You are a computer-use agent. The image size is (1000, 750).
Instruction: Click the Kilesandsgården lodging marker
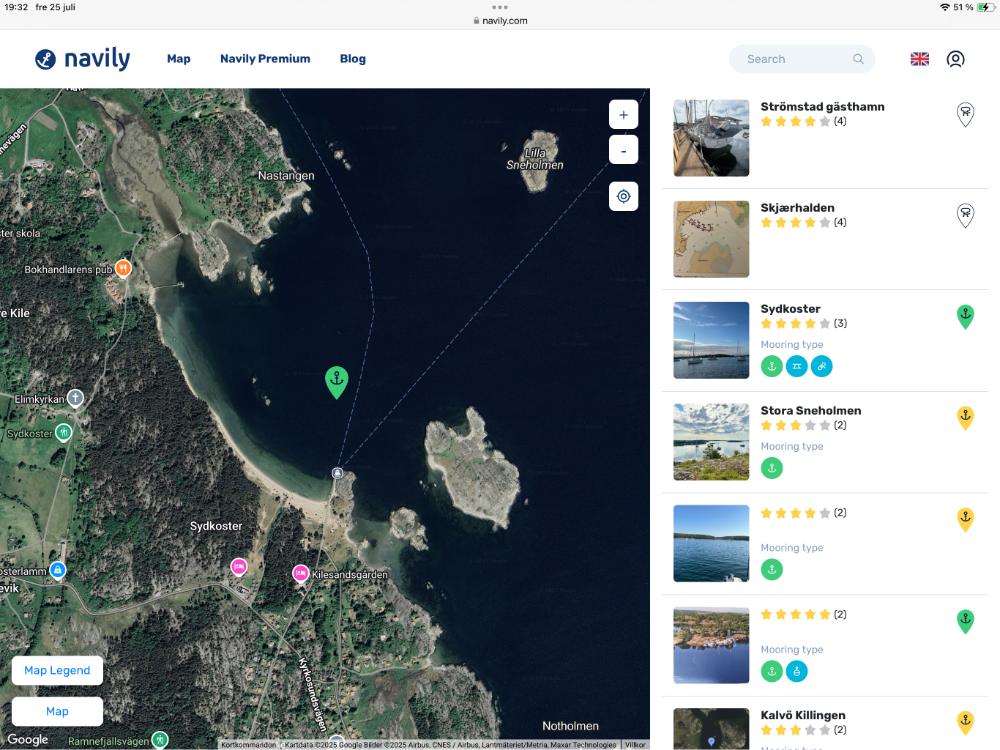pyautogui.click(x=300, y=573)
